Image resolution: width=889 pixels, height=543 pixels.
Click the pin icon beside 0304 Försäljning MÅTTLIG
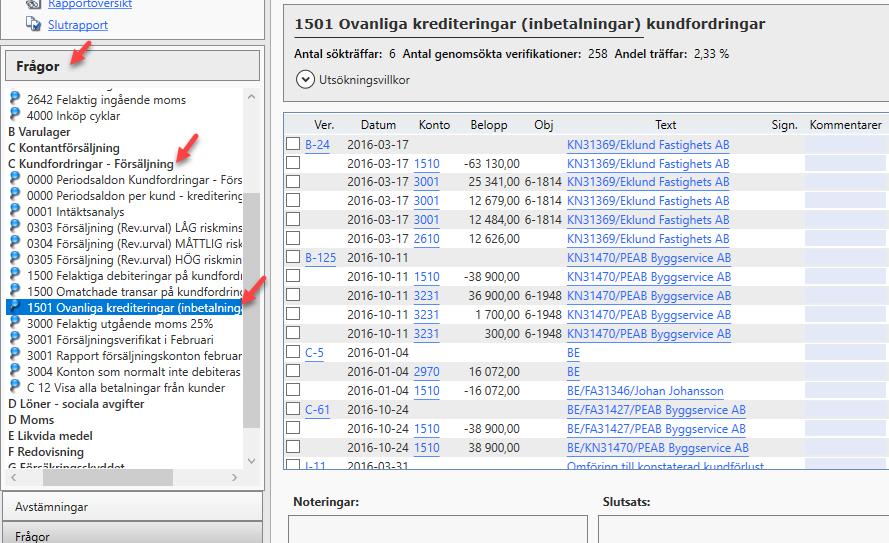tap(15, 243)
